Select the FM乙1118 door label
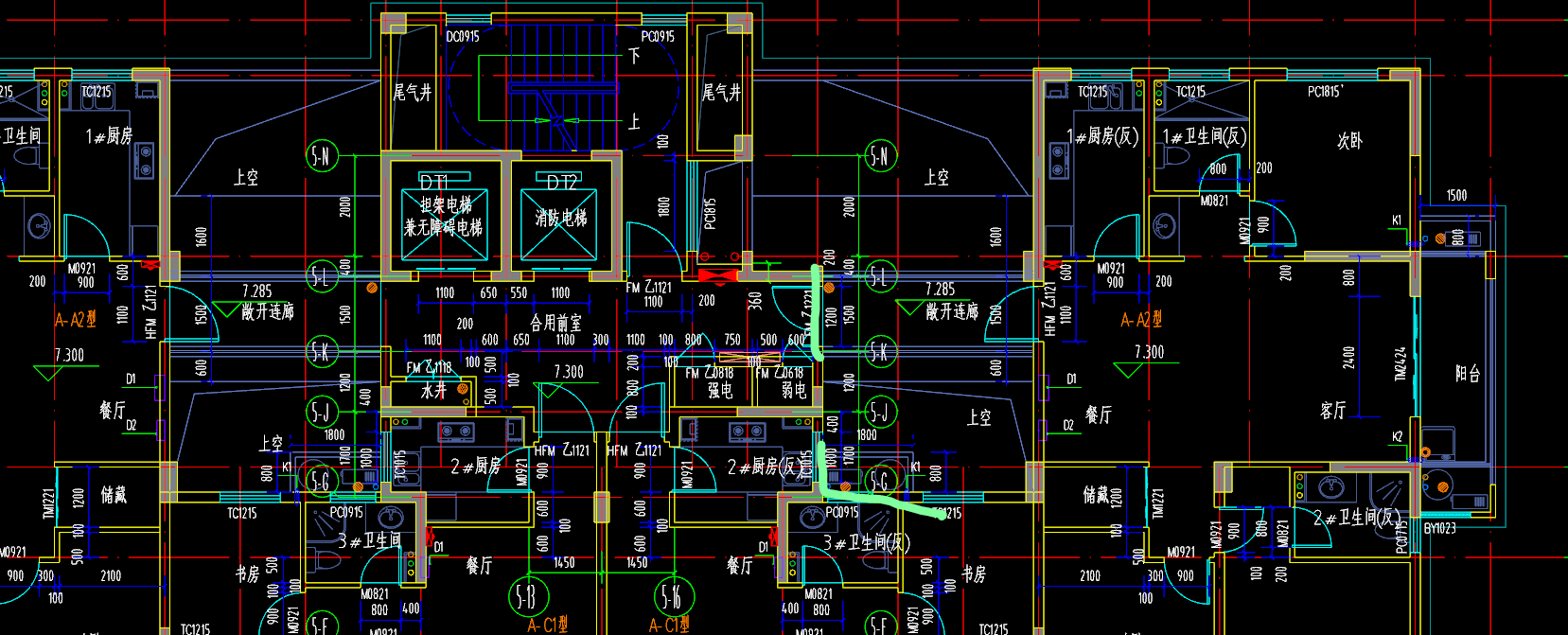 [429, 367]
